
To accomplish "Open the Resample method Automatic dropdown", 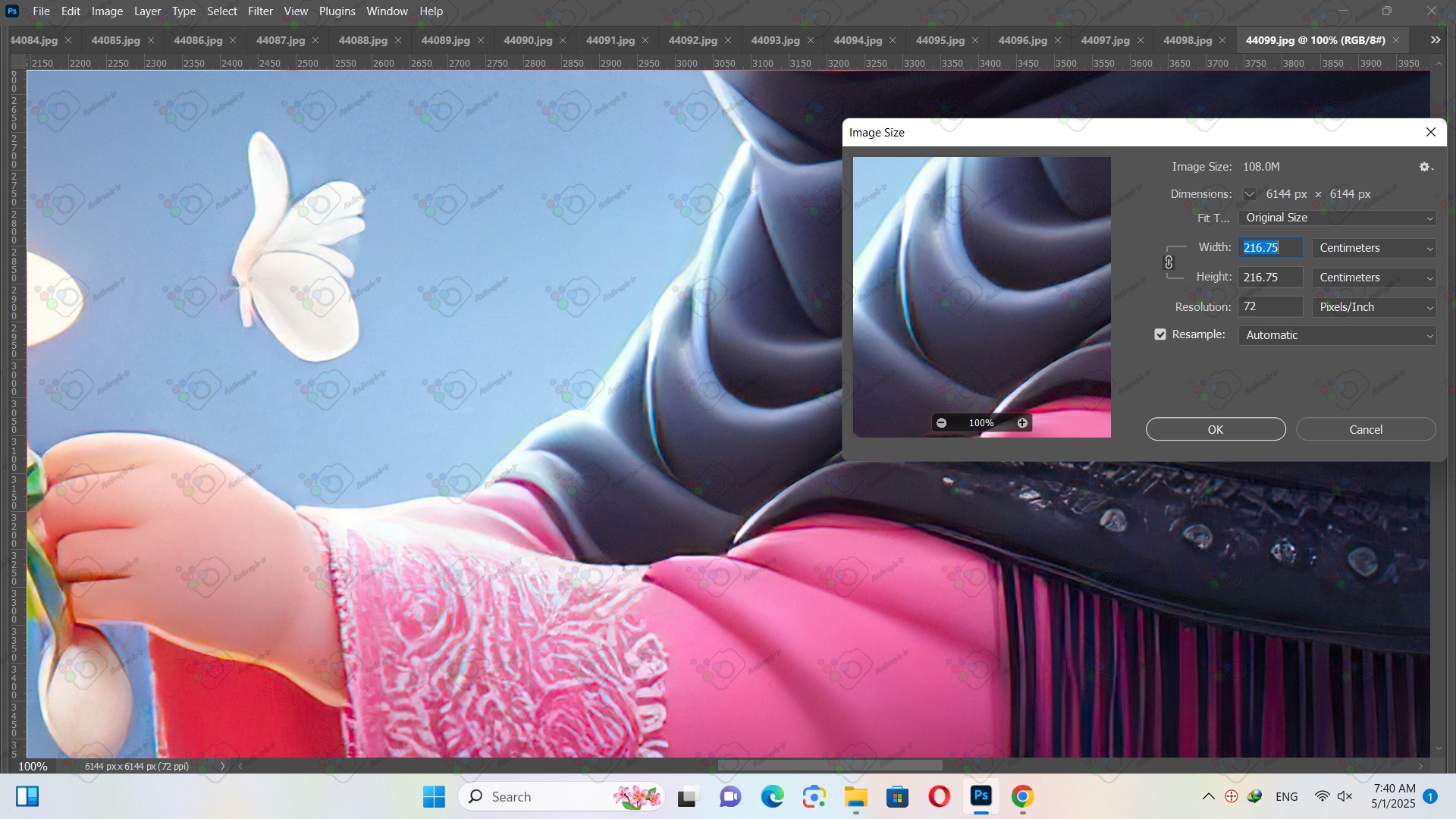I will click(1338, 335).
